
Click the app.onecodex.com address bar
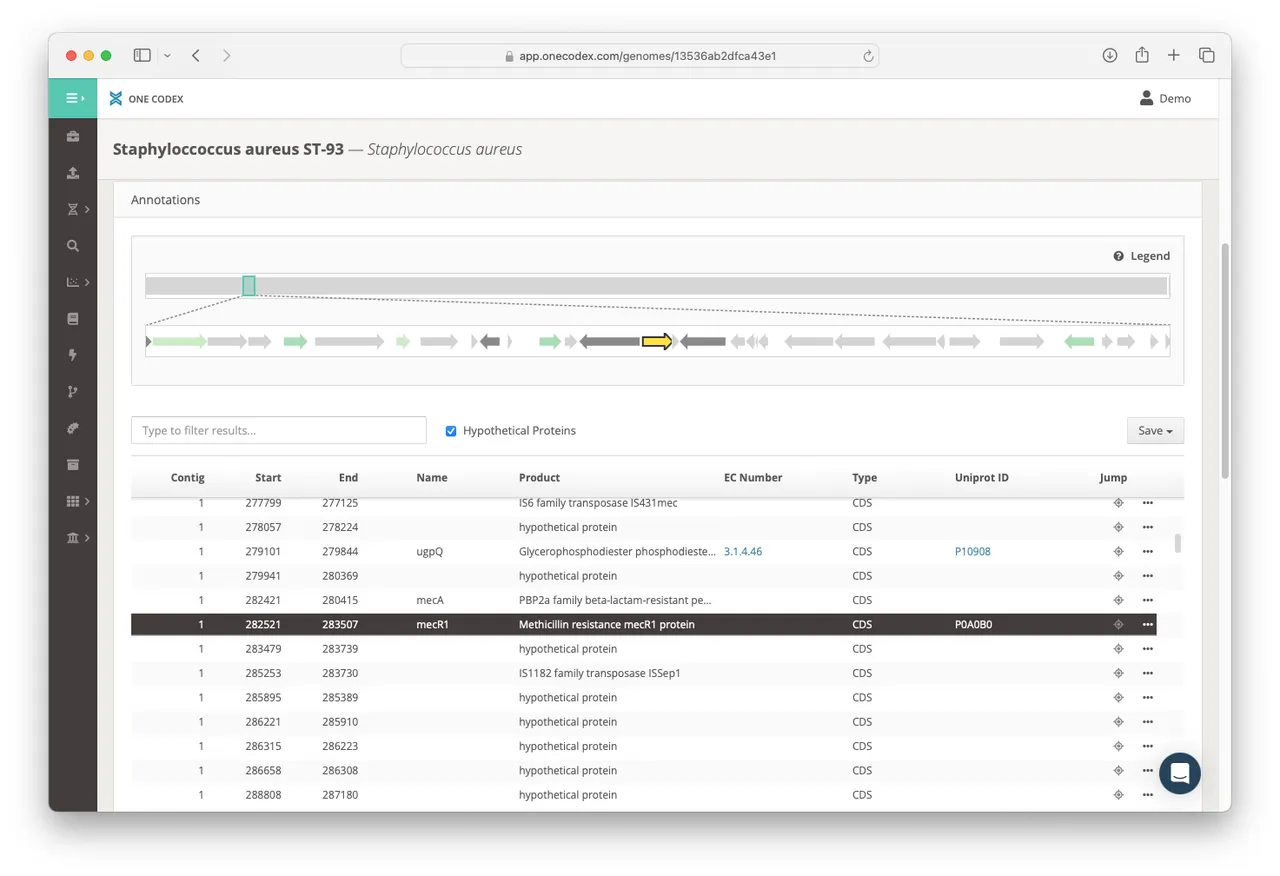[x=640, y=56]
